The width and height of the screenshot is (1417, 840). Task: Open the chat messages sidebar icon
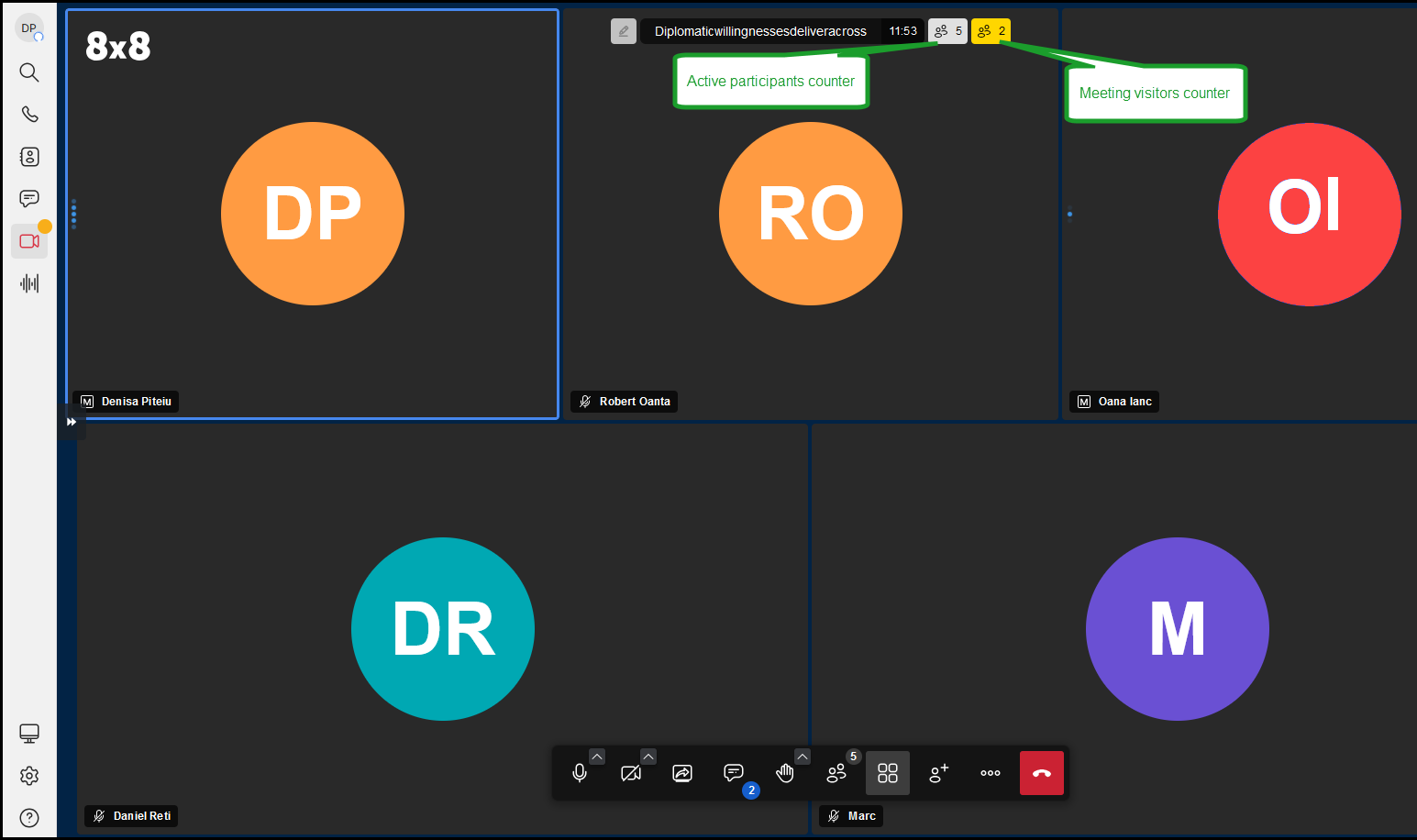point(29,199)
